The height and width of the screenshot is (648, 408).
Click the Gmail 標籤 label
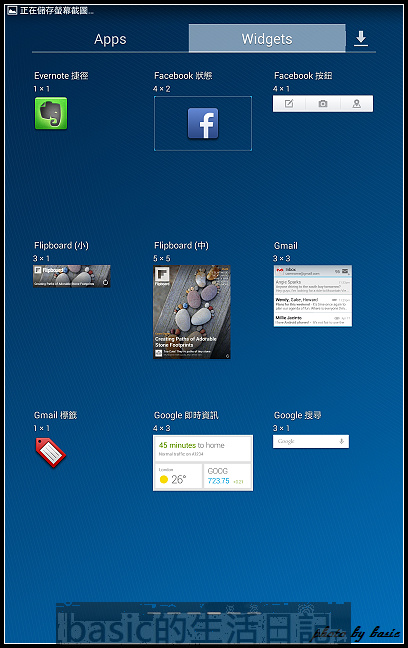coord(55,415)
